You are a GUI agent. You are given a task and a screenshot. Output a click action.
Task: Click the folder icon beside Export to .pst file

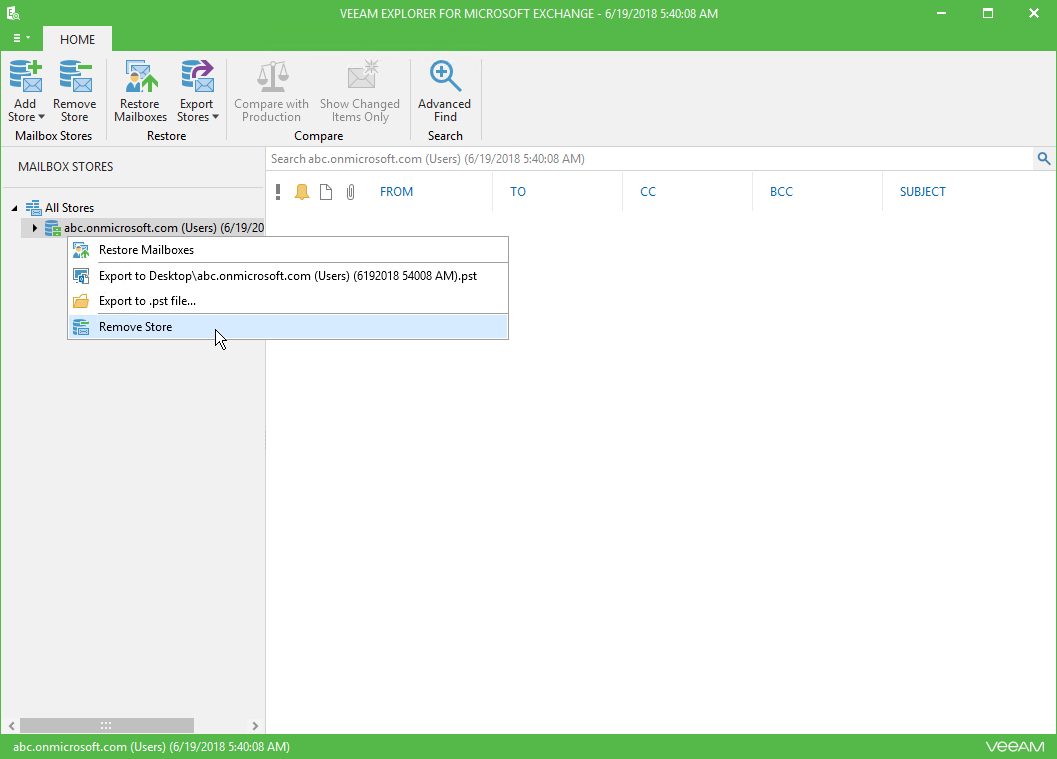81,301
